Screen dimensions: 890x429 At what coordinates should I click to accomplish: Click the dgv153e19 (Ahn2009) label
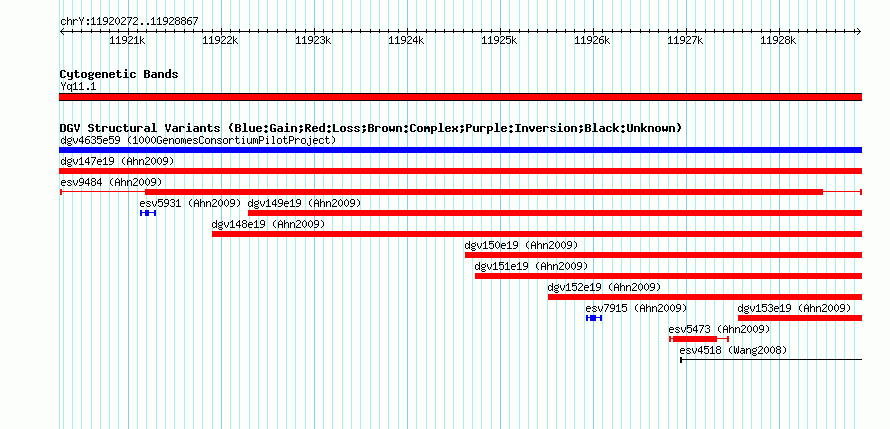795,308
